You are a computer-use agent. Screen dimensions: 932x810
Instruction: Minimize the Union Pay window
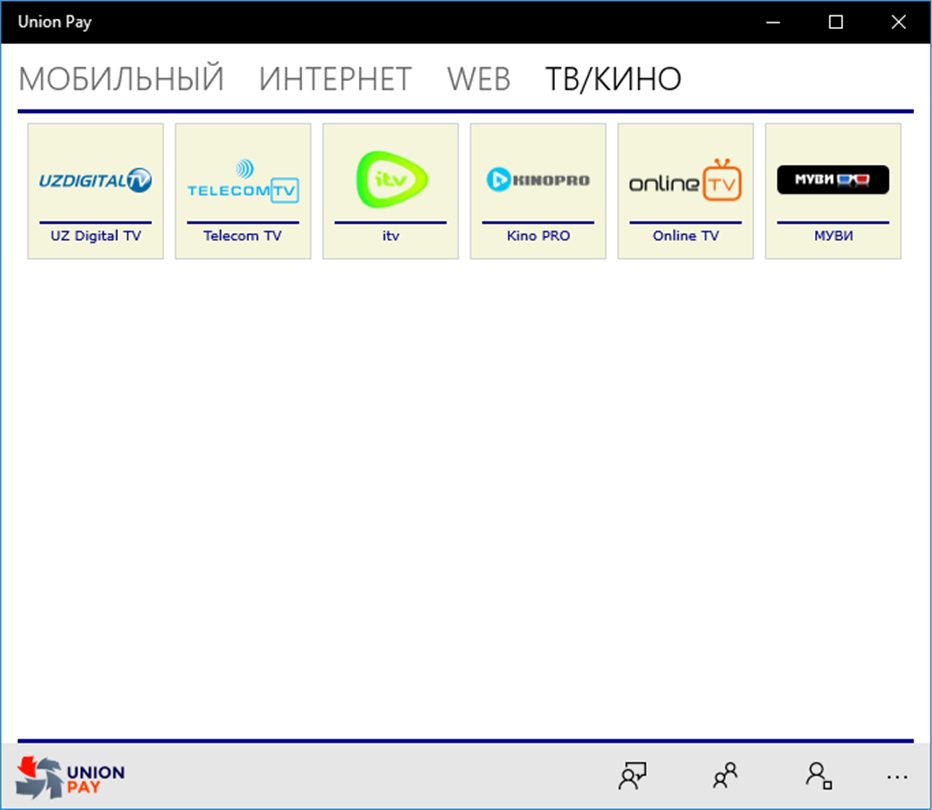pos(773,23)
